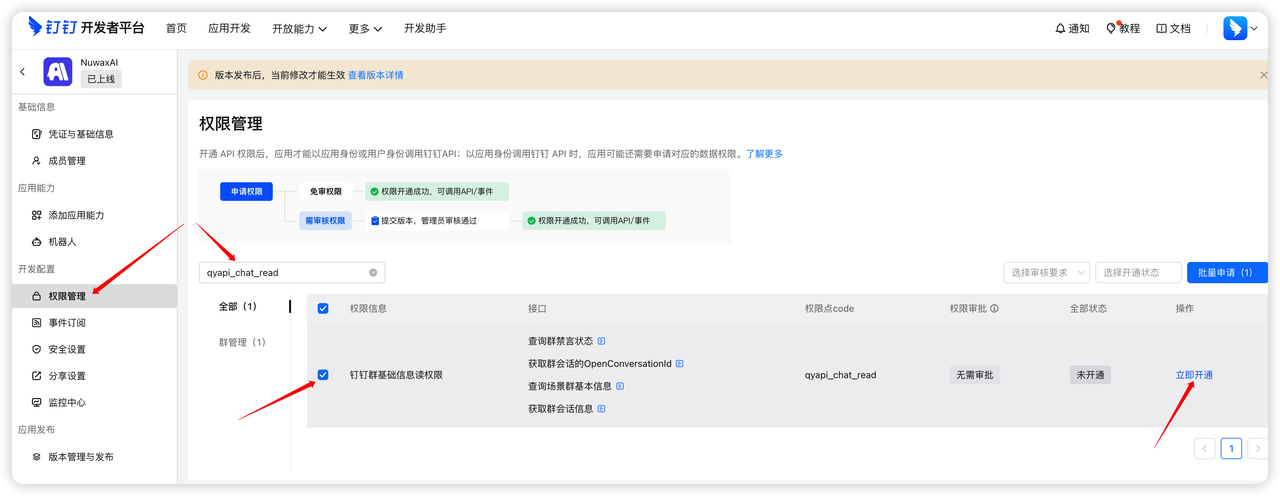
Task: Click the 免审权限 flow label
Action: click(325, 191)
